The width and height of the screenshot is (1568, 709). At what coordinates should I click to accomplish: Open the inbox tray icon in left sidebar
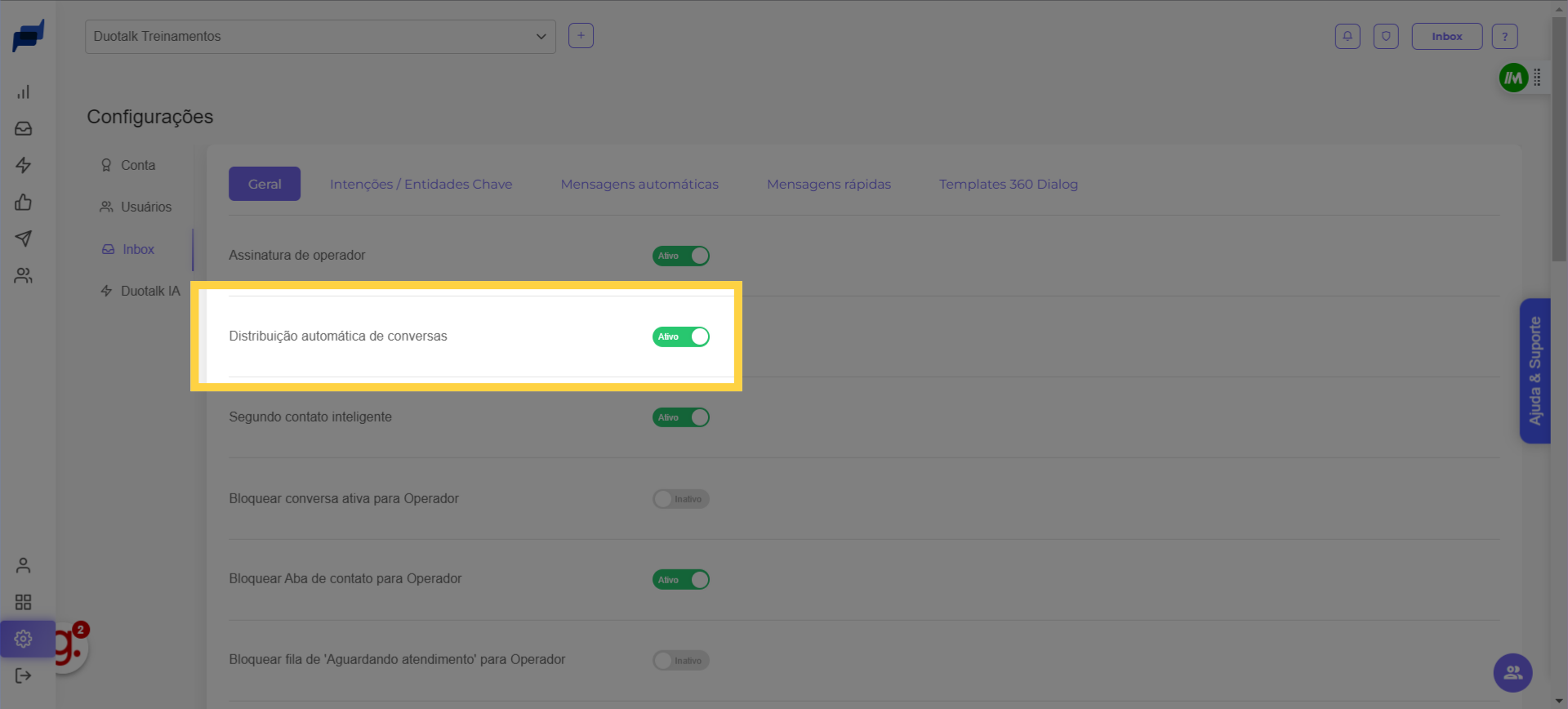pos(24,129)
